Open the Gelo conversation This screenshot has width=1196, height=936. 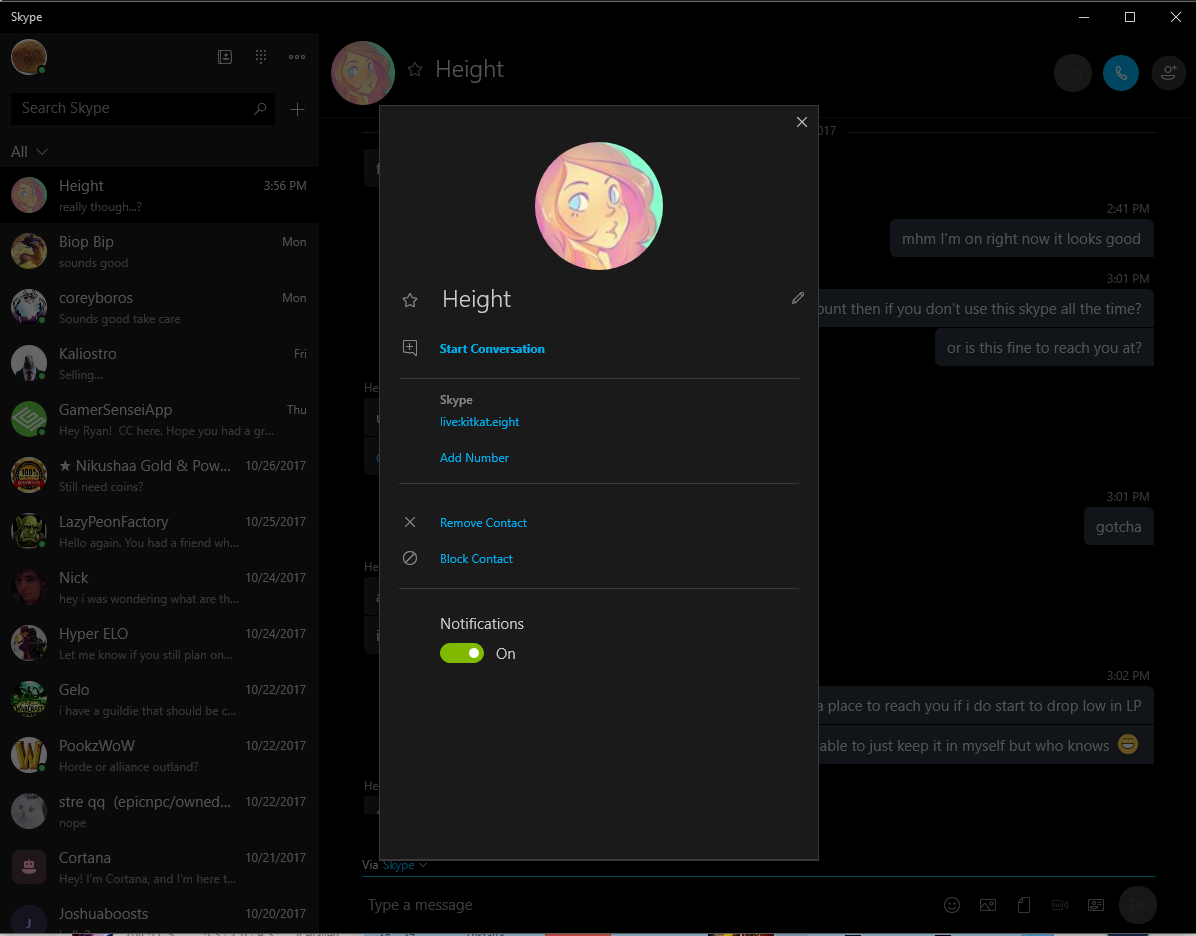point(159,699)
